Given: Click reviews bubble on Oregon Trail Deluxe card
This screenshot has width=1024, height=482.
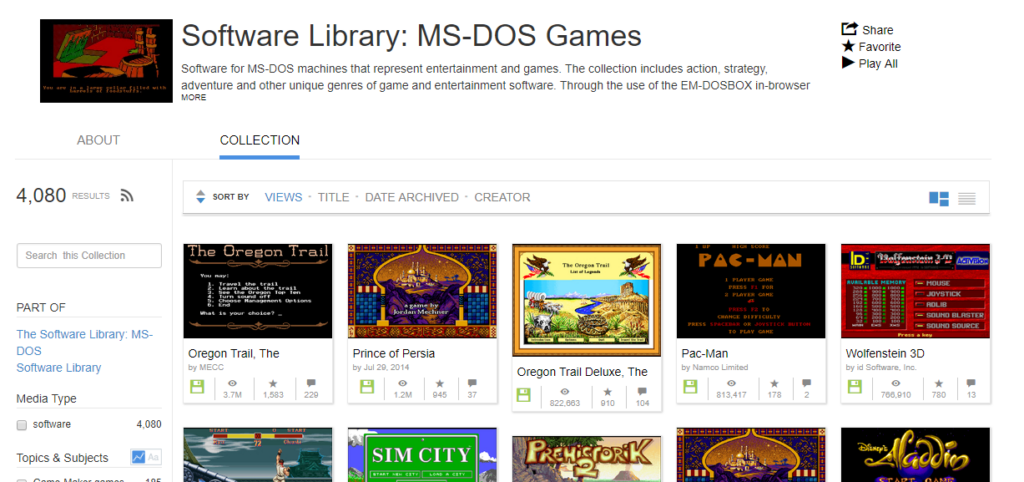Looking at the screenshot, I should [x=643, y=392].
